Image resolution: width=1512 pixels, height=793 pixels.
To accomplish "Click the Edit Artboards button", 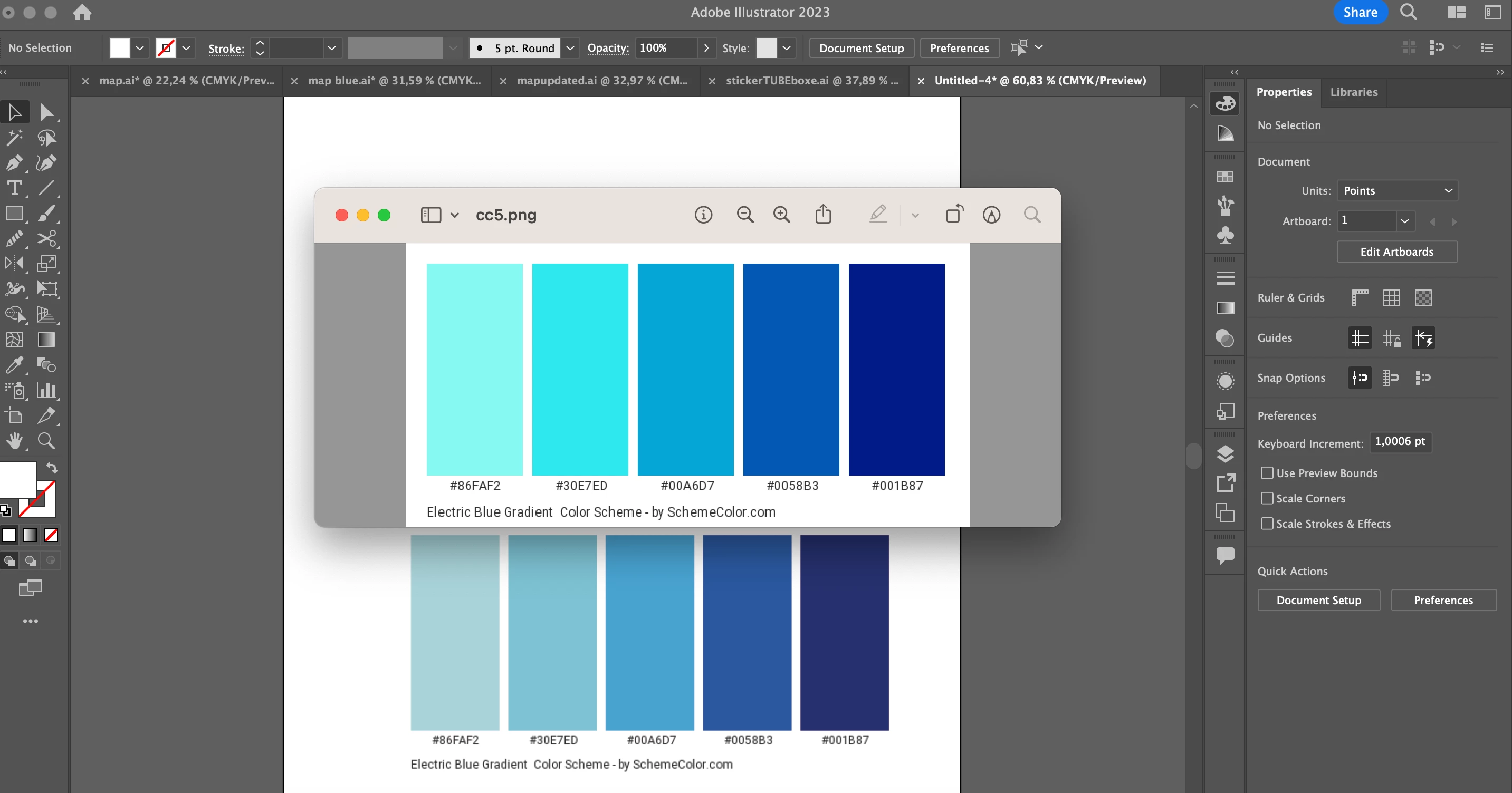I will click(1396, 252).
